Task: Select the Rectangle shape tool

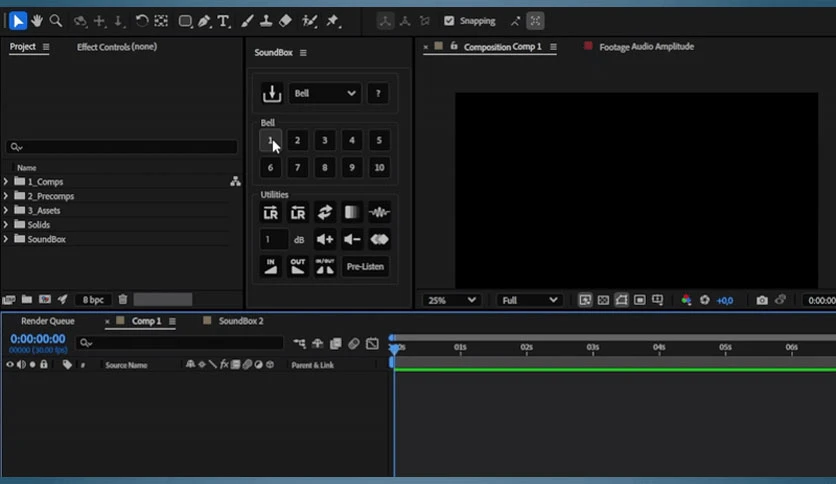Action: point(185,21)
